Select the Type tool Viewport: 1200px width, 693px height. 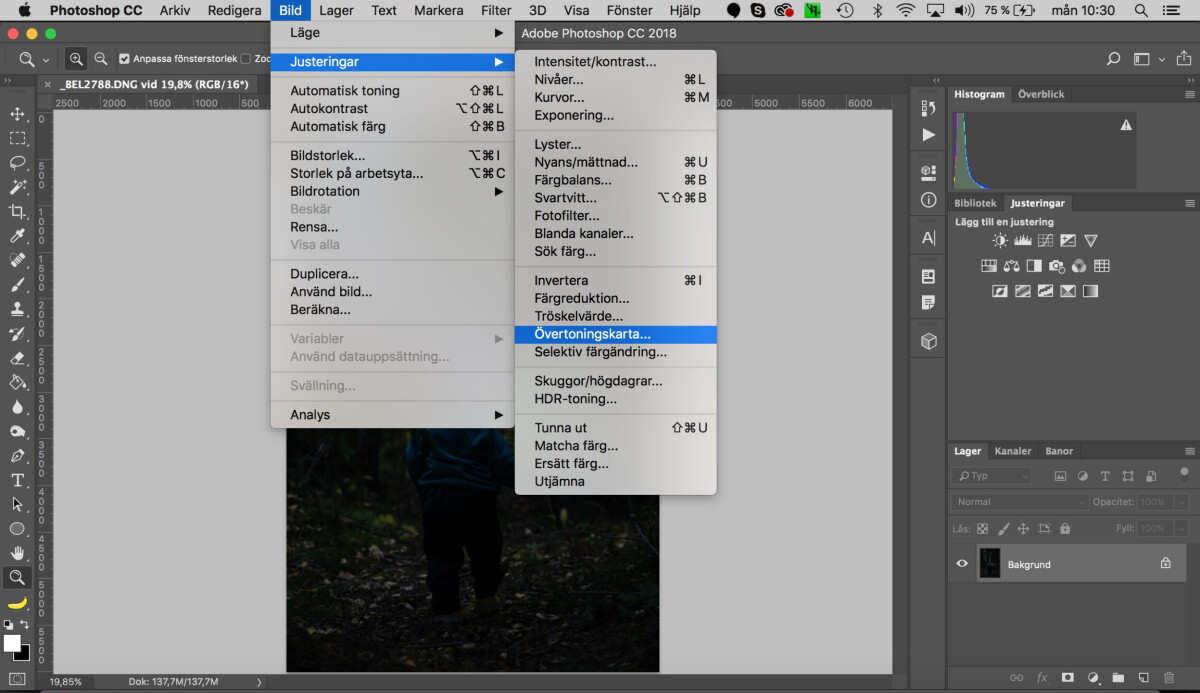18,479
